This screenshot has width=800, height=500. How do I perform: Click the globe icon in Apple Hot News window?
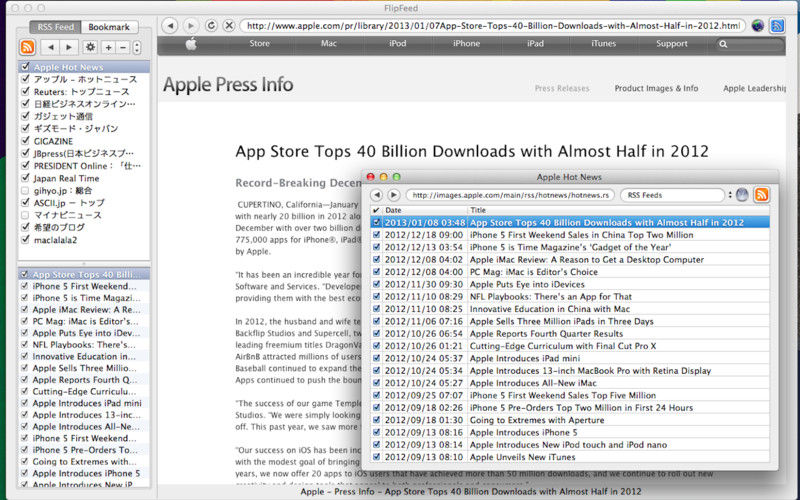click(742, 195)
